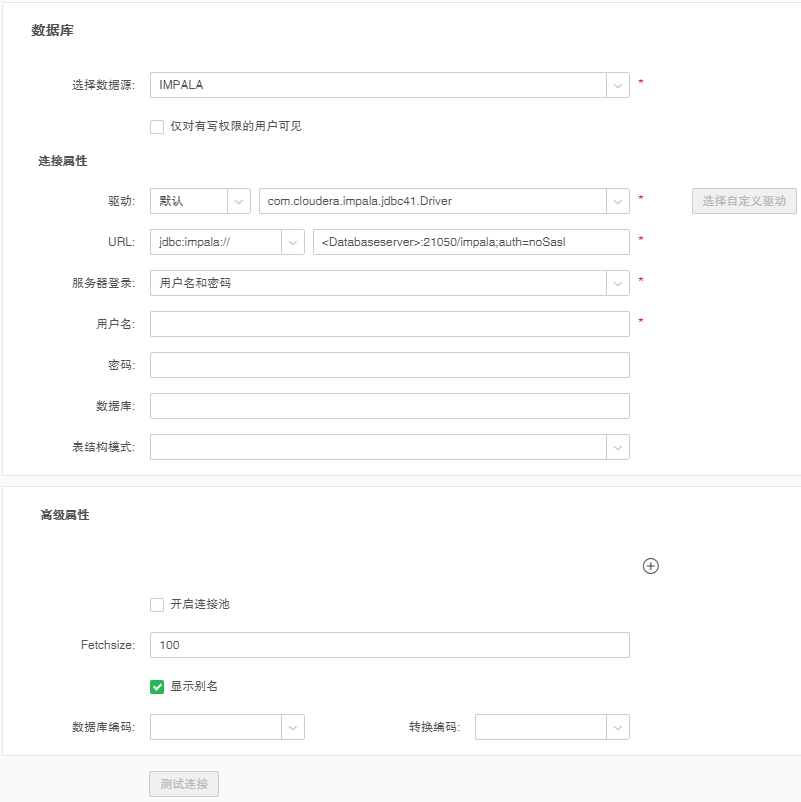Open the com.cloudera.impala.jdbc41.Driver dropdown
The image size is (801, 802).
click(x=443, y=201)
